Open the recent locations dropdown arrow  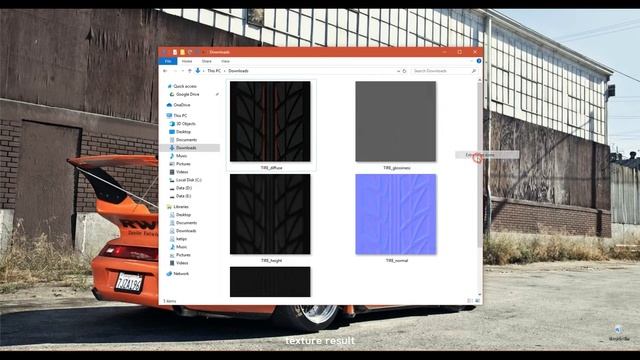click(x=182, y=71)
